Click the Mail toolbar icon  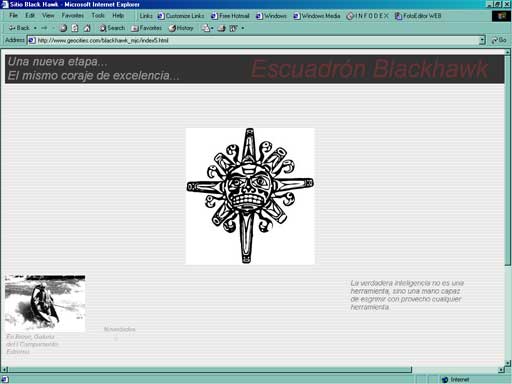click(x=206, y=28)
